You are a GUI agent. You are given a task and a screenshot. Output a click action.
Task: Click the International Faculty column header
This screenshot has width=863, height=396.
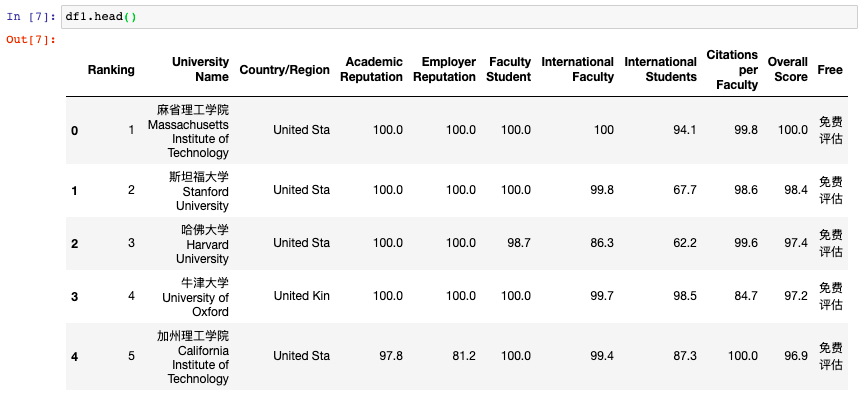[x=577, y=69]
